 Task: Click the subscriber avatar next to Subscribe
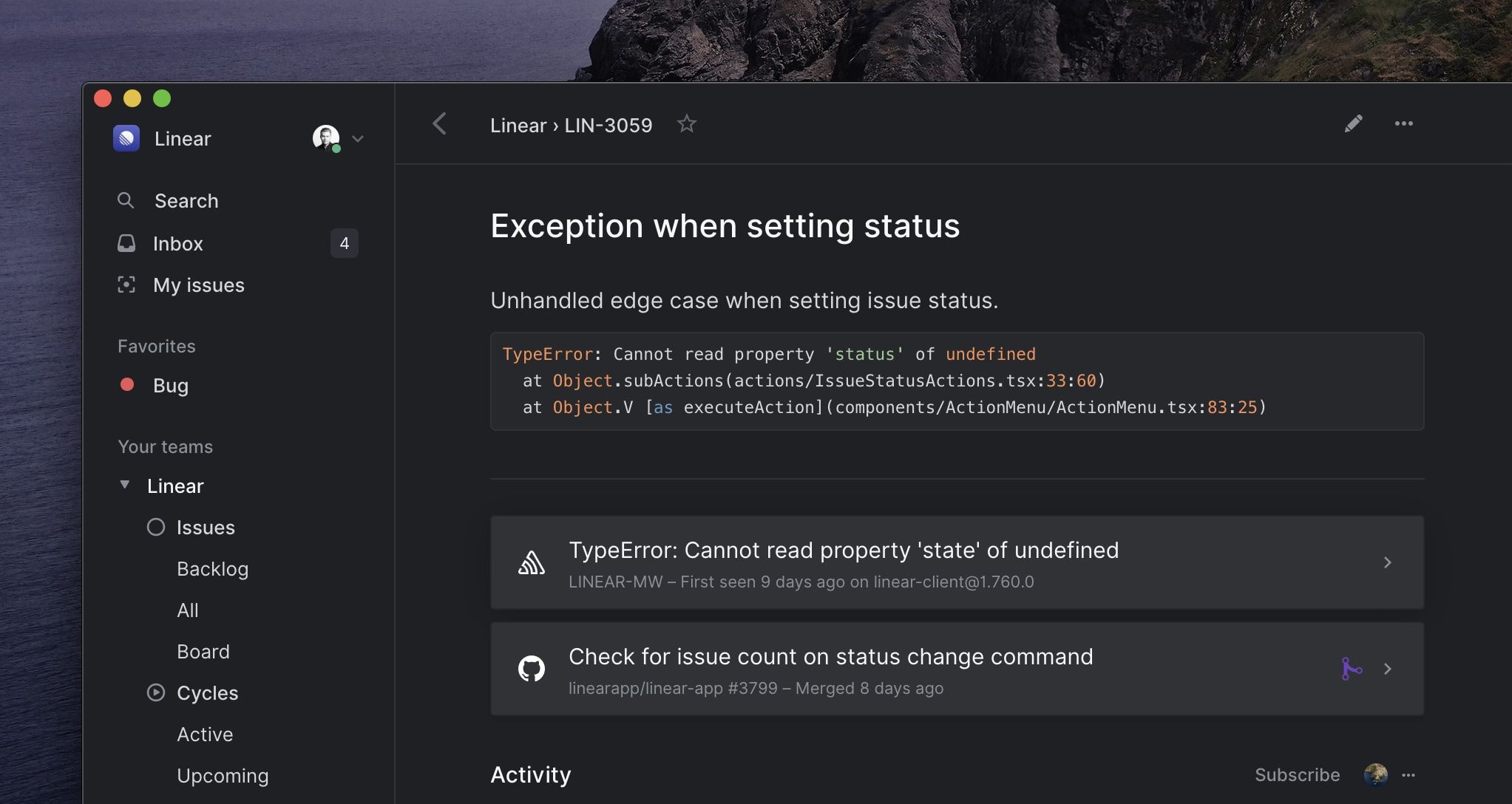(x=1375, y=774)
